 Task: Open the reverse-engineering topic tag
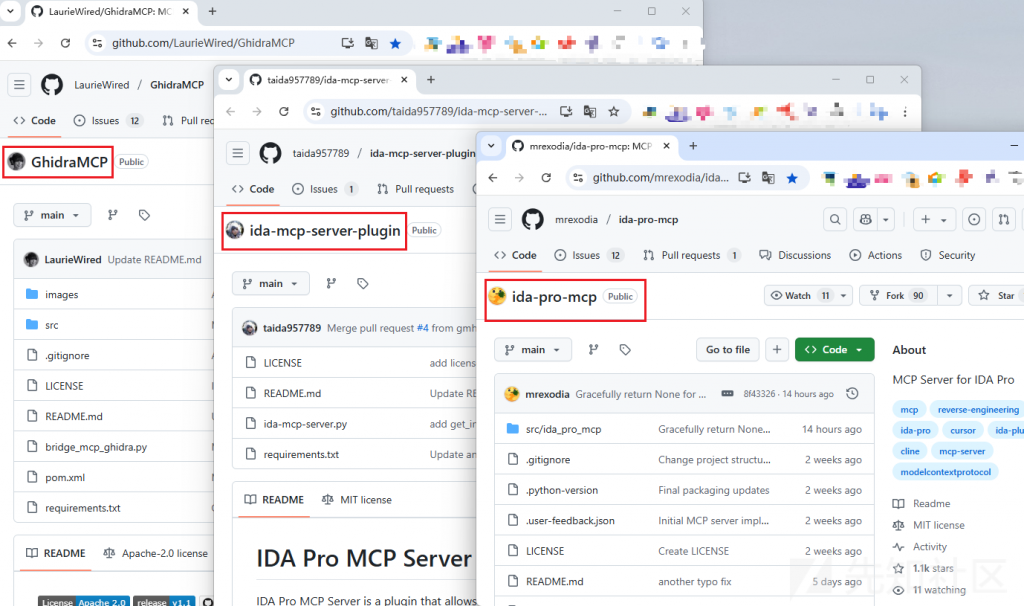pos(977,410)
